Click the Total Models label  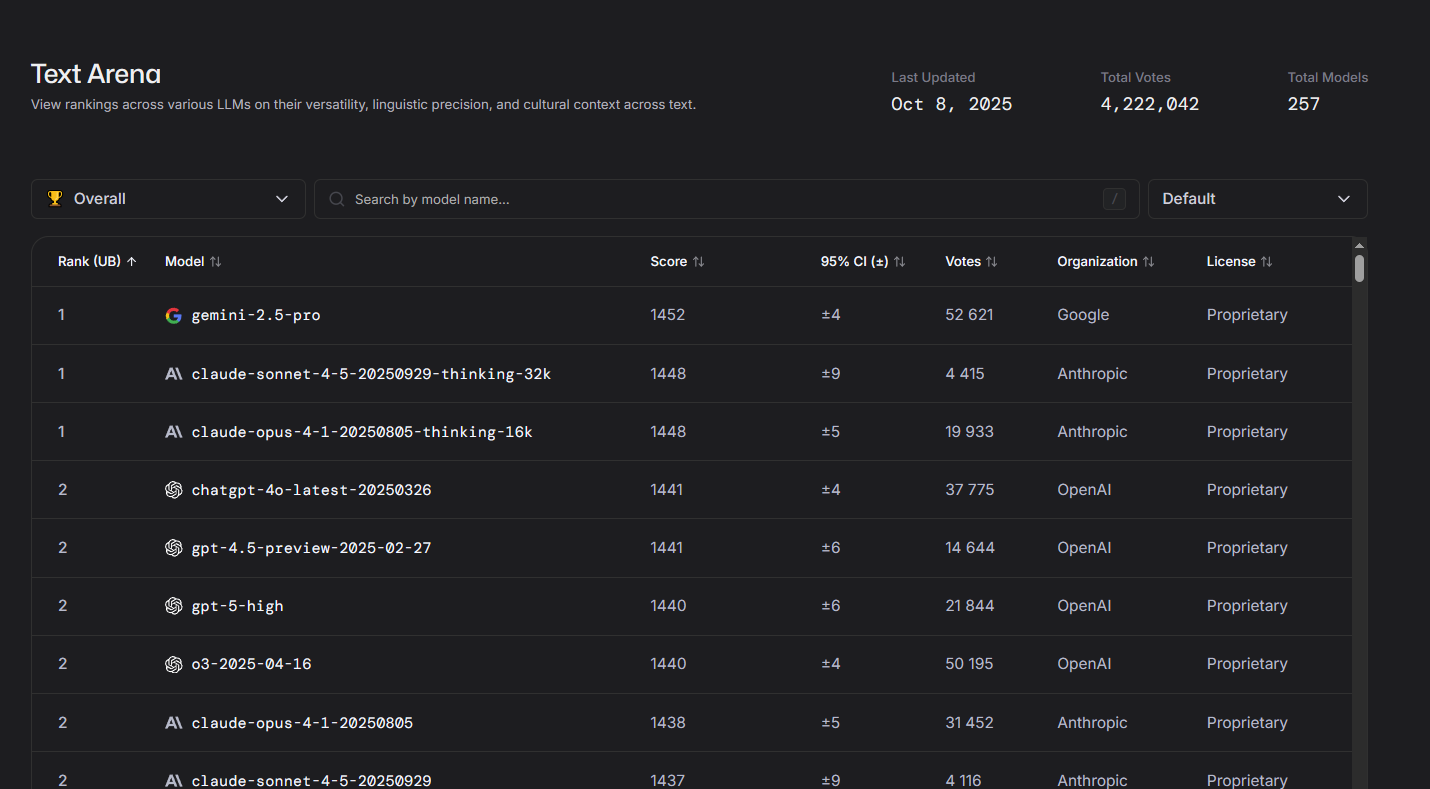coord(1328,78)
